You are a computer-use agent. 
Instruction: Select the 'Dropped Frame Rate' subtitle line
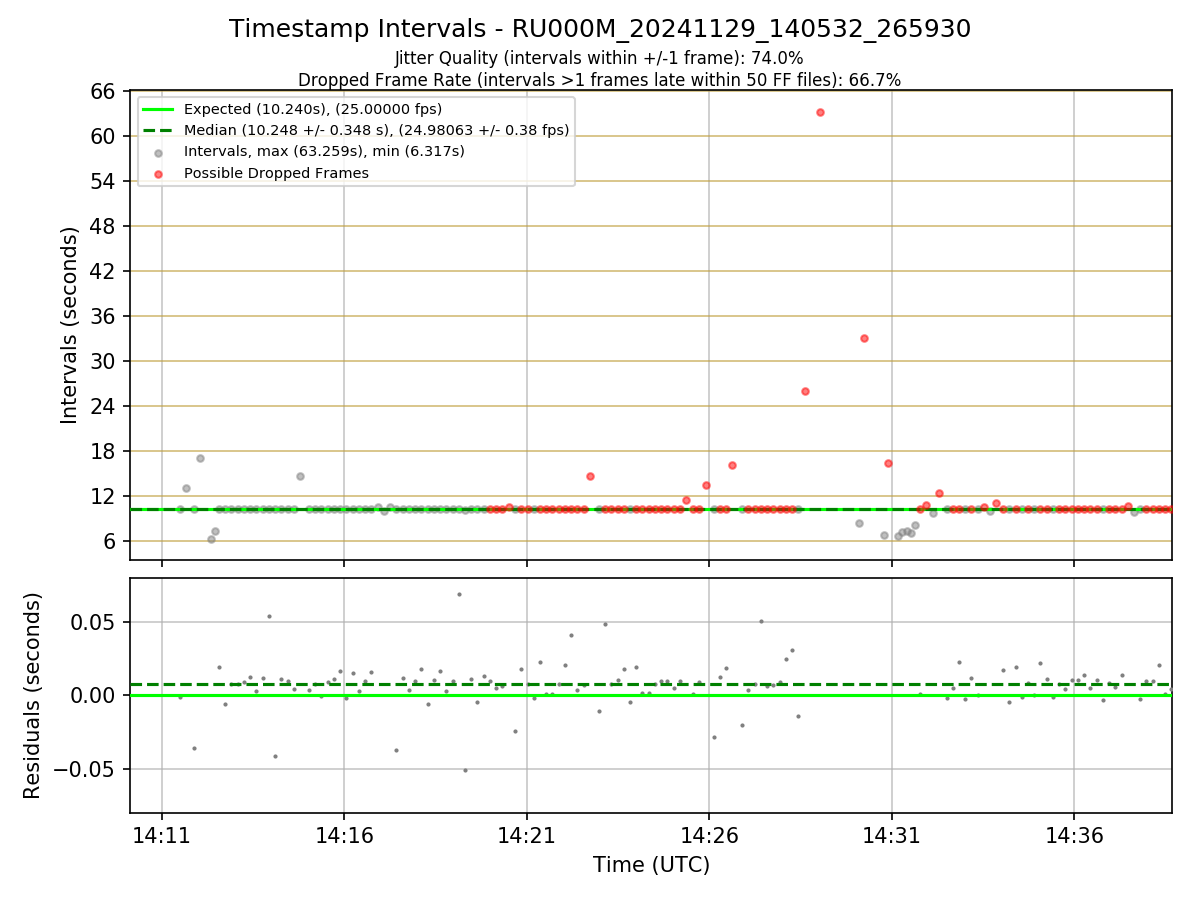pyautogui.click(x=600, y=80)
